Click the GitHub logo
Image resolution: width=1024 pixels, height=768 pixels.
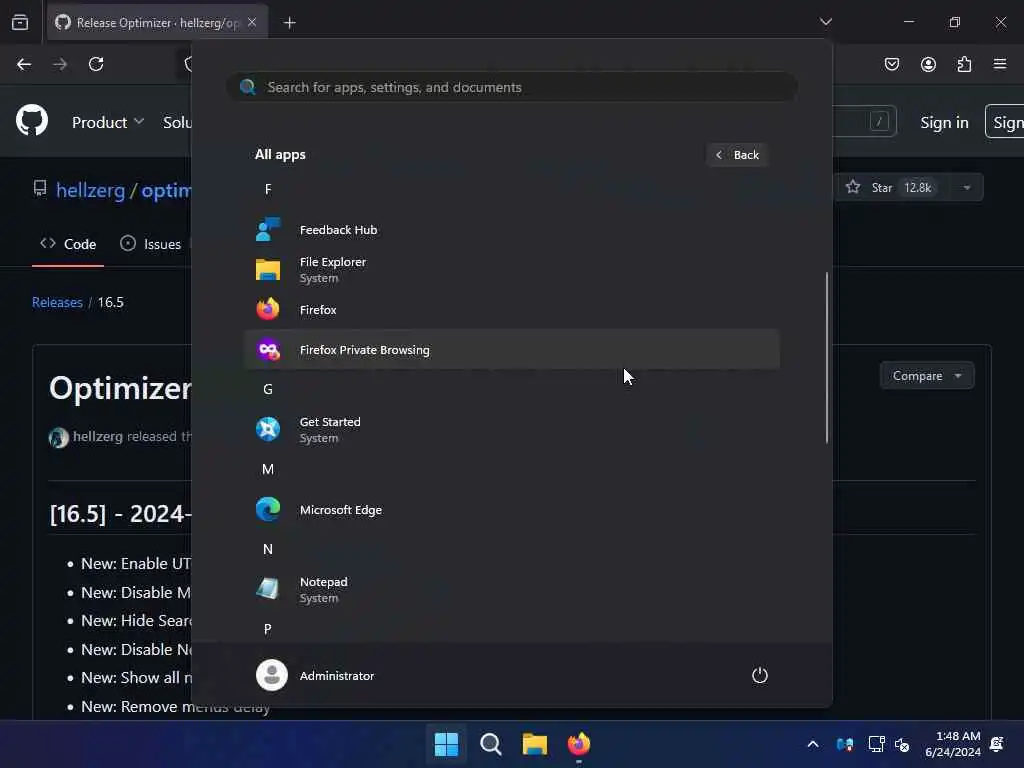[x=32, y=121]
